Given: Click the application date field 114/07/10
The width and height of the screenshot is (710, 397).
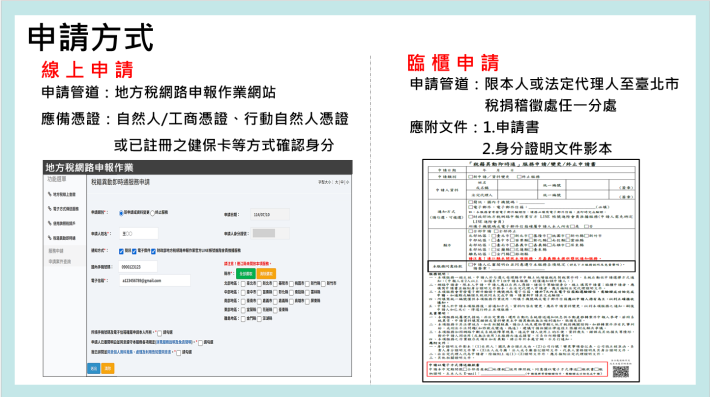Looking at the screenshot, I should (x=270, y=214).
